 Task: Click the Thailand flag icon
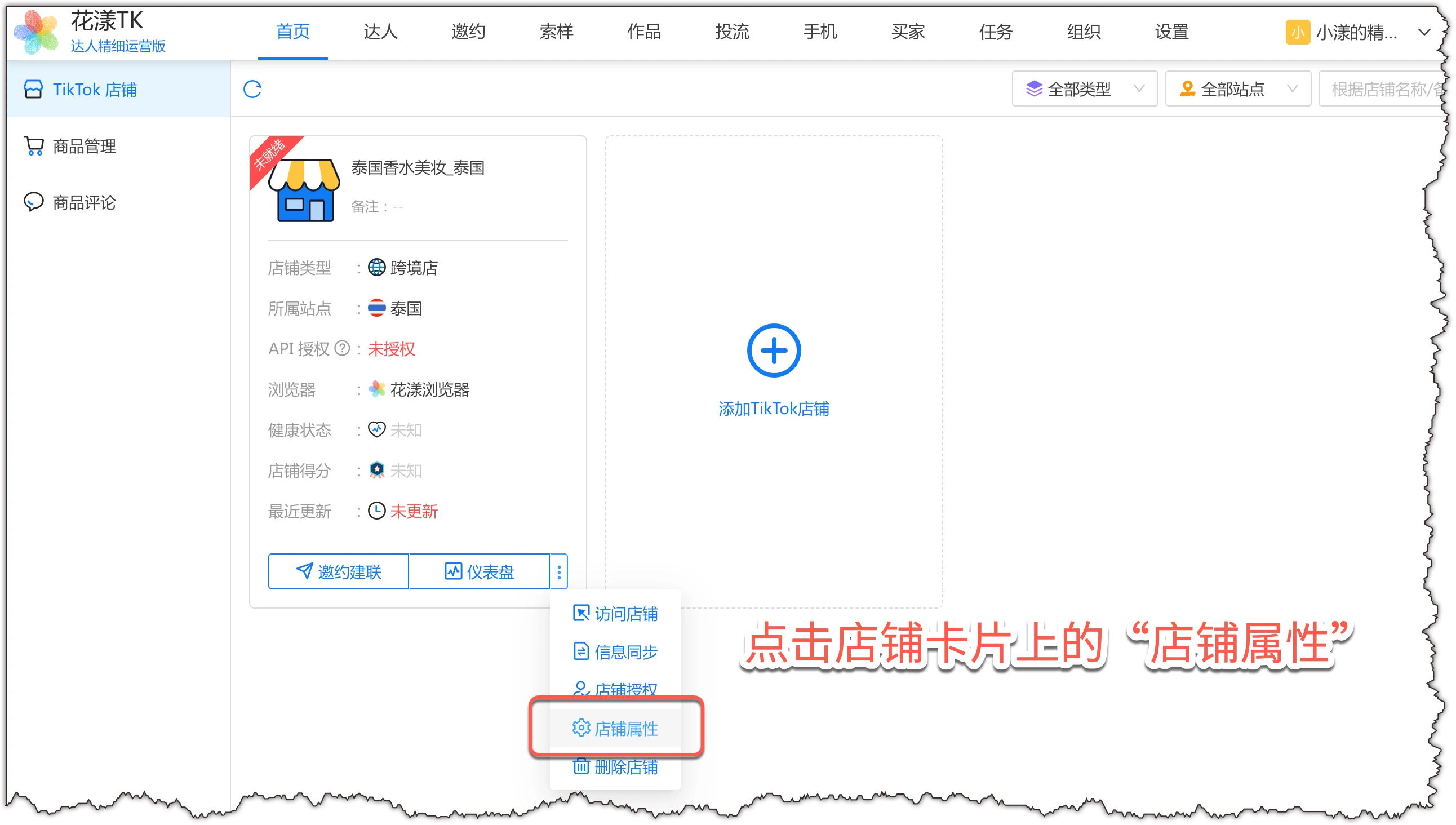point(377,308)
